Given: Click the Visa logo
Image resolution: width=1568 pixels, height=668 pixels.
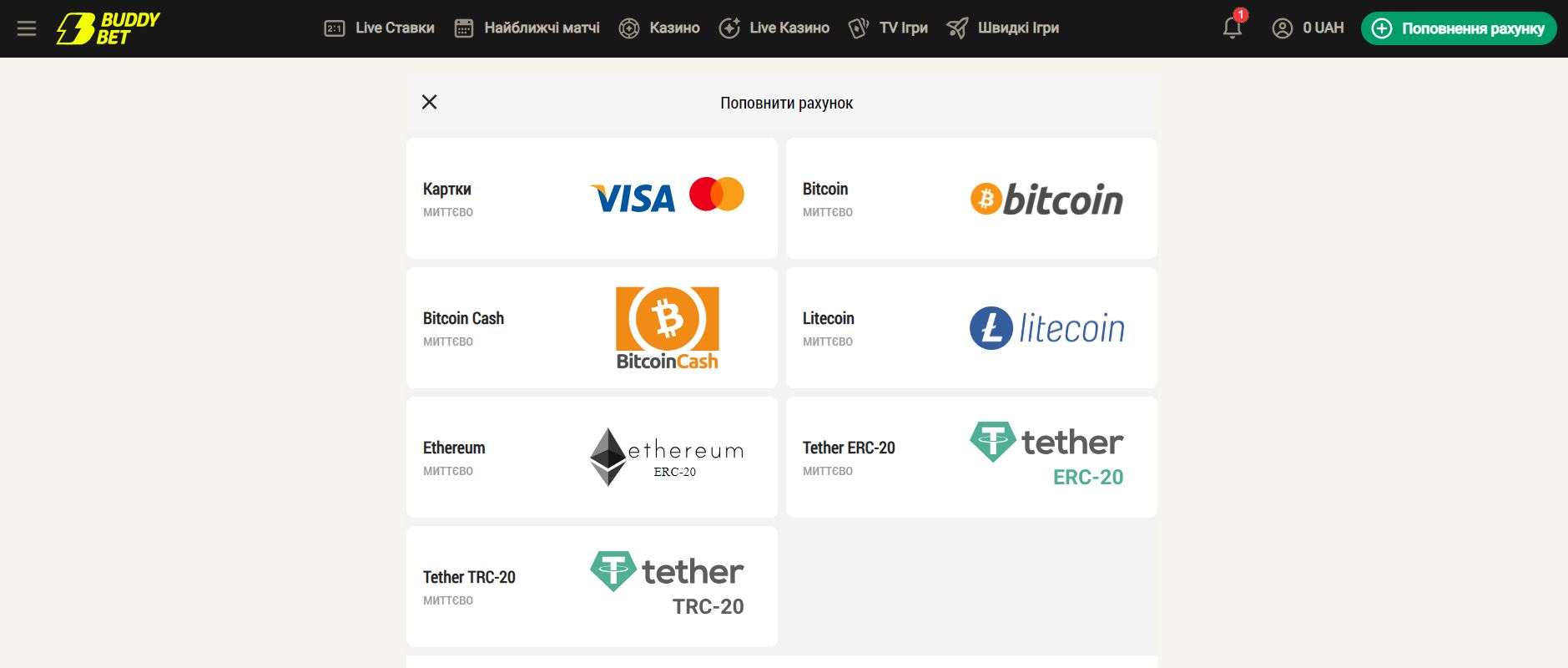Looking at the screenshot, I should tap(633, 199).
